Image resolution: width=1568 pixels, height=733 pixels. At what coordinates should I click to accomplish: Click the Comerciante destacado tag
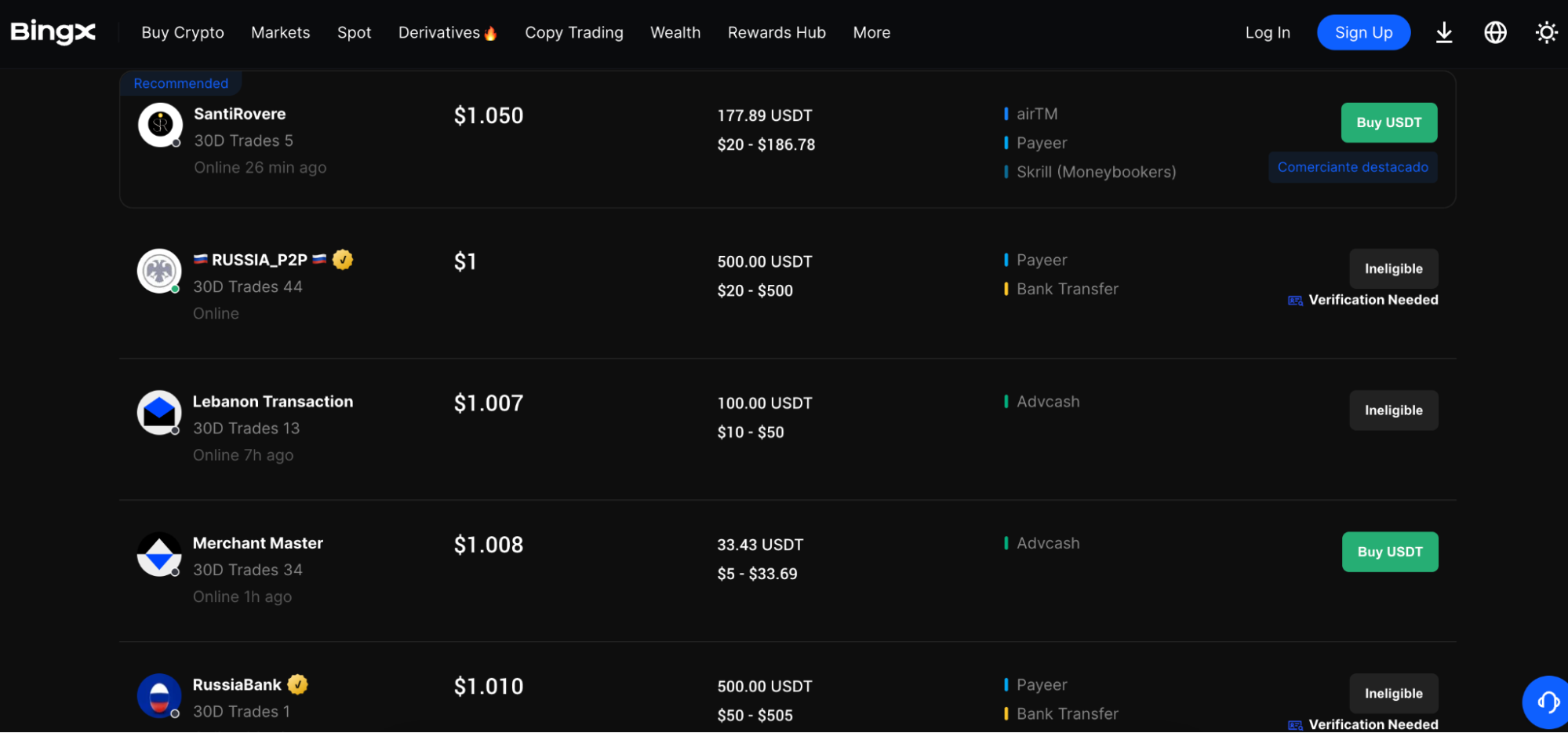click(x=1352, y=167)
